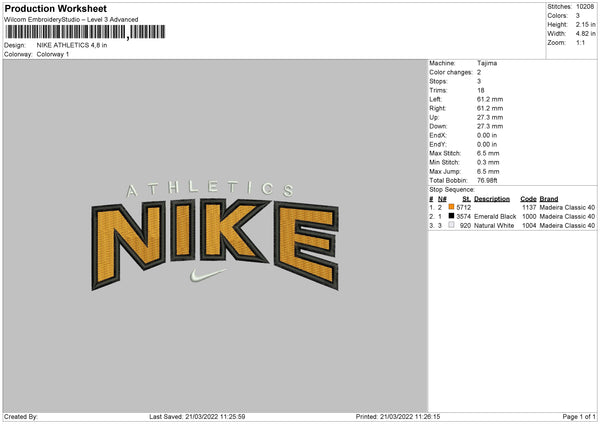Click the NIKE embroidery design preview
The width and height of the screenshot is (600, 424).
pyautogui.click(x=215, y=236)
